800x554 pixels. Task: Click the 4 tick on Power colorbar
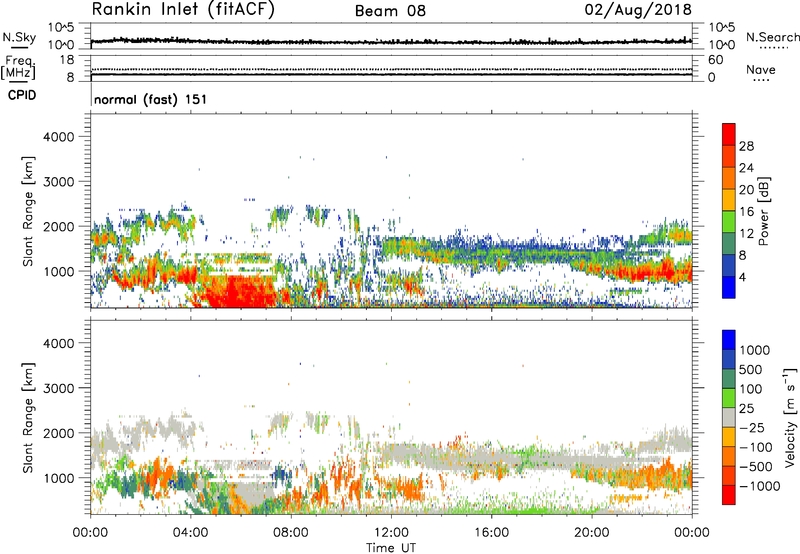[742, 277]
